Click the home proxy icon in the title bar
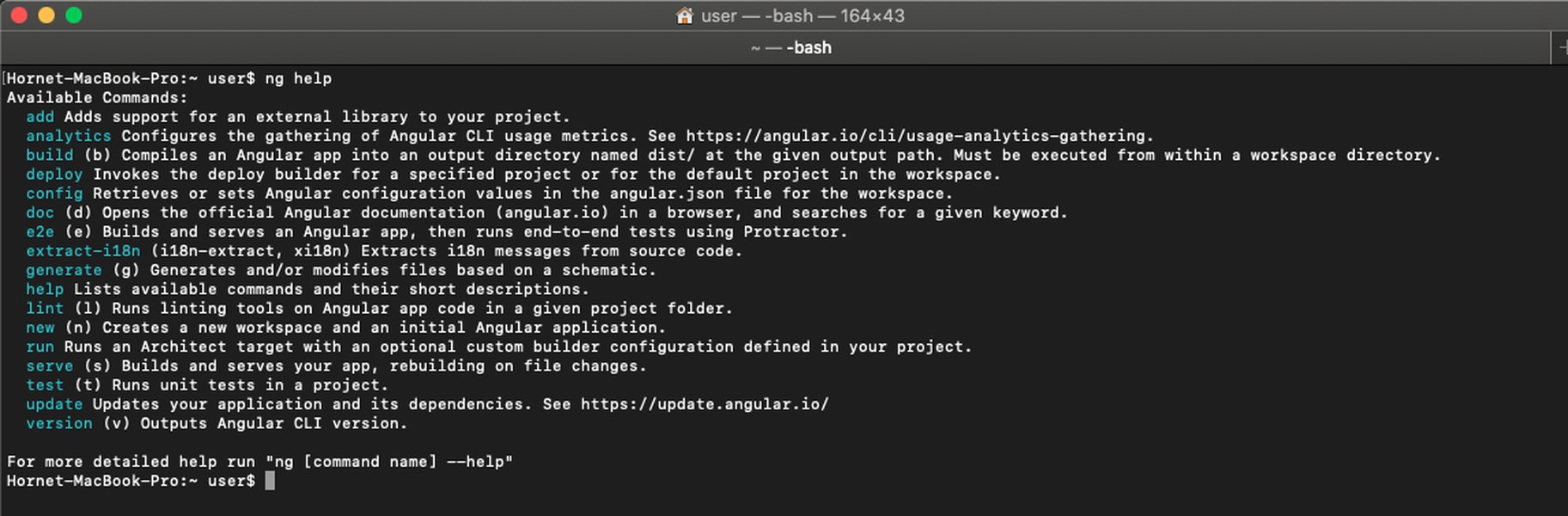Image resolution: width=1568 pixels, height=516 pixels. [x=685, y=15]
